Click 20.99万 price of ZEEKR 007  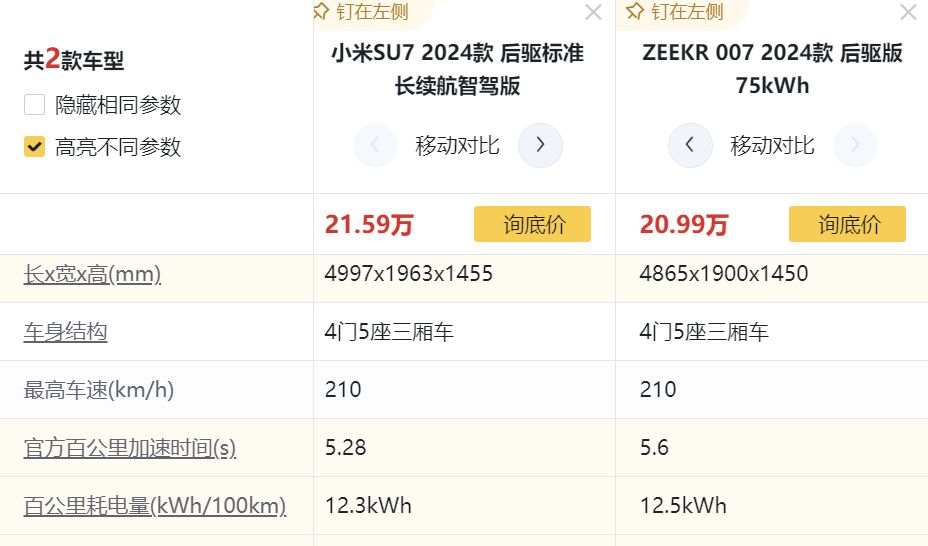click(x=684, y=225)
